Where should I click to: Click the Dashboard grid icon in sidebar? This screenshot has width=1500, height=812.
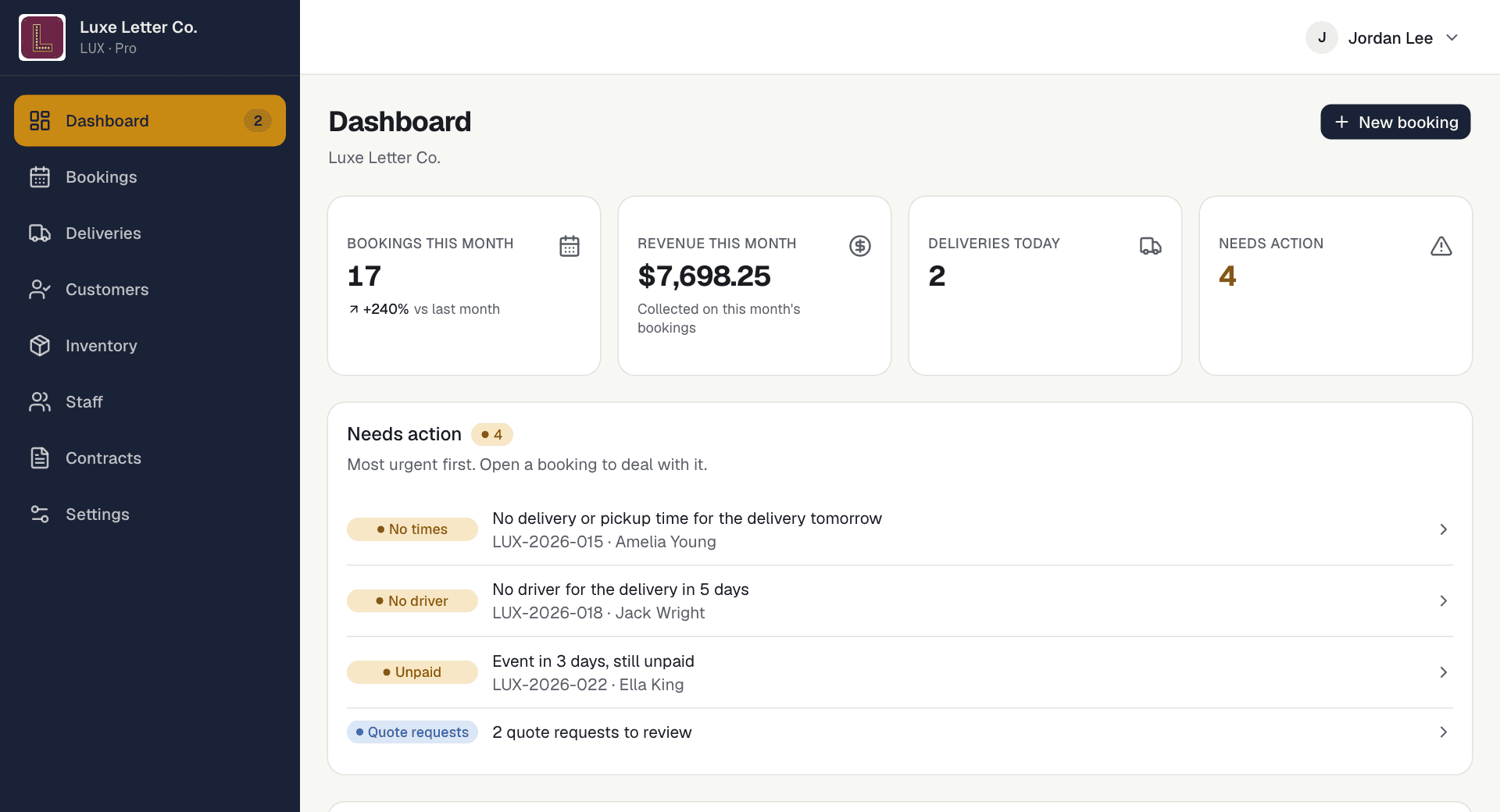[40, 120]
